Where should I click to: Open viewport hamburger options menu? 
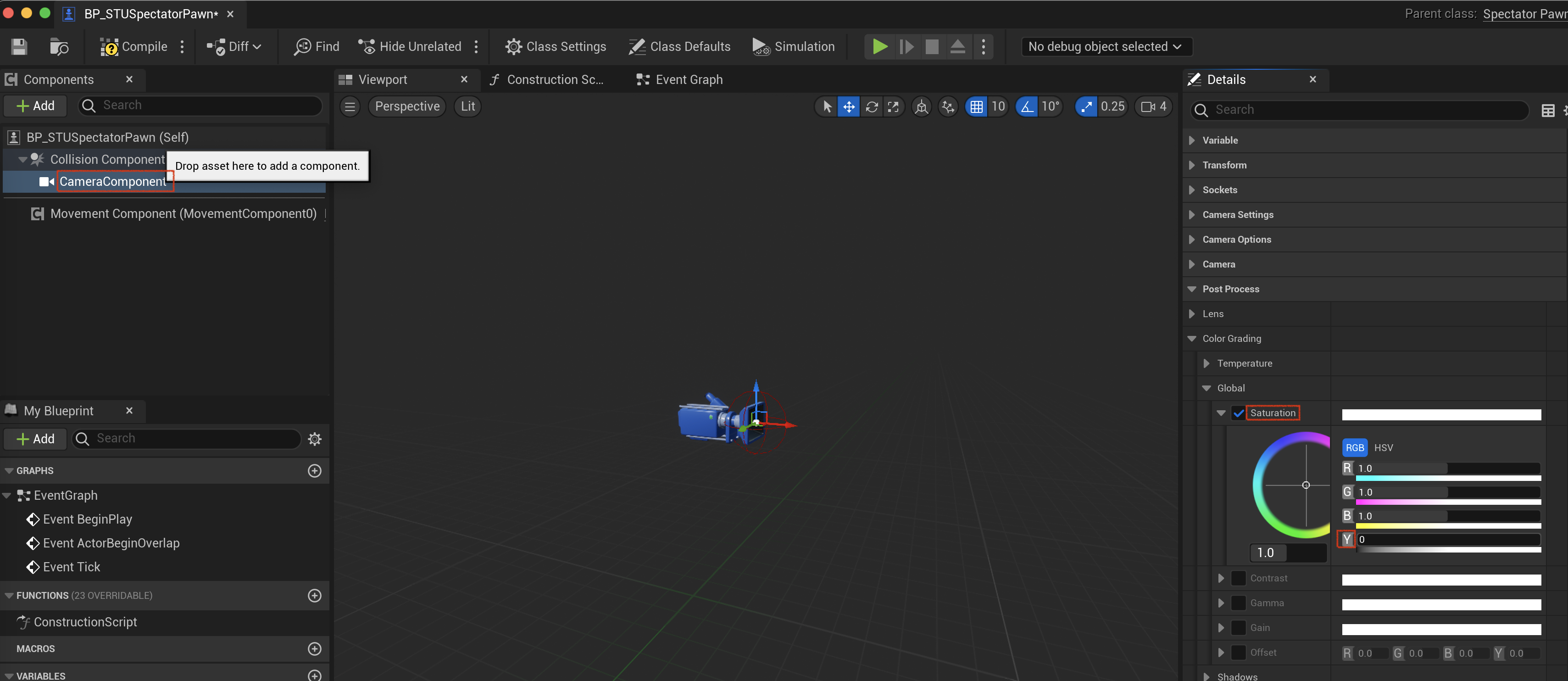point(350,106)
